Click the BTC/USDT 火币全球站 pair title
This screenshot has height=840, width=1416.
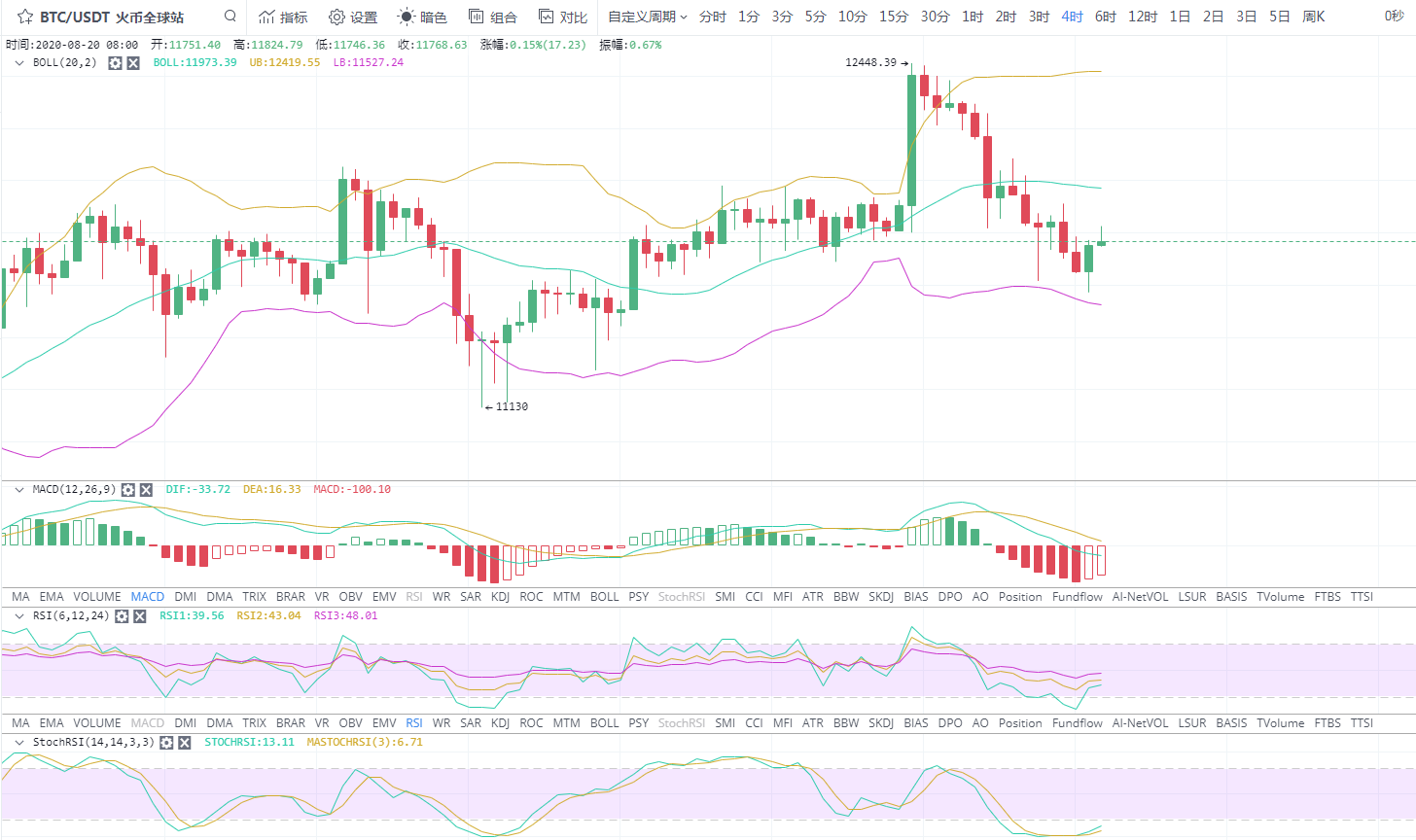[112, 17]
